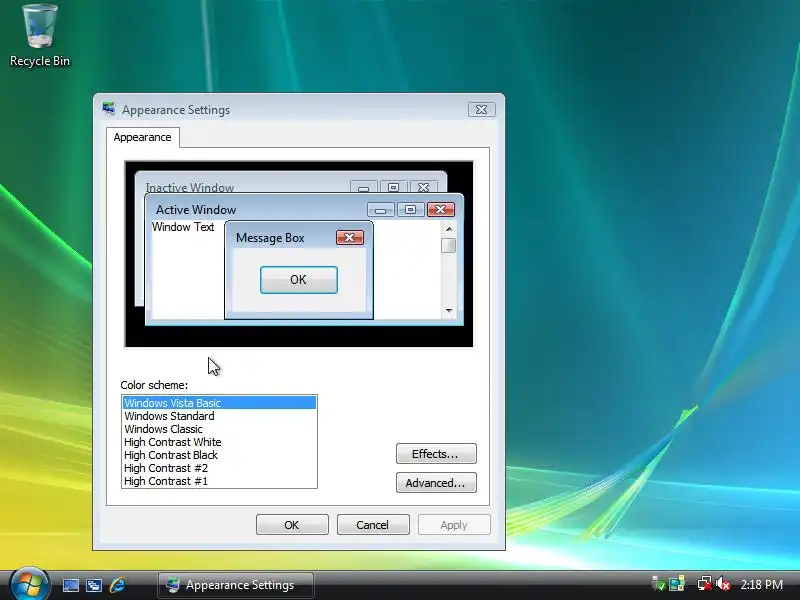
Task: Click preview scrollbar up arrow
Action: 449,229
